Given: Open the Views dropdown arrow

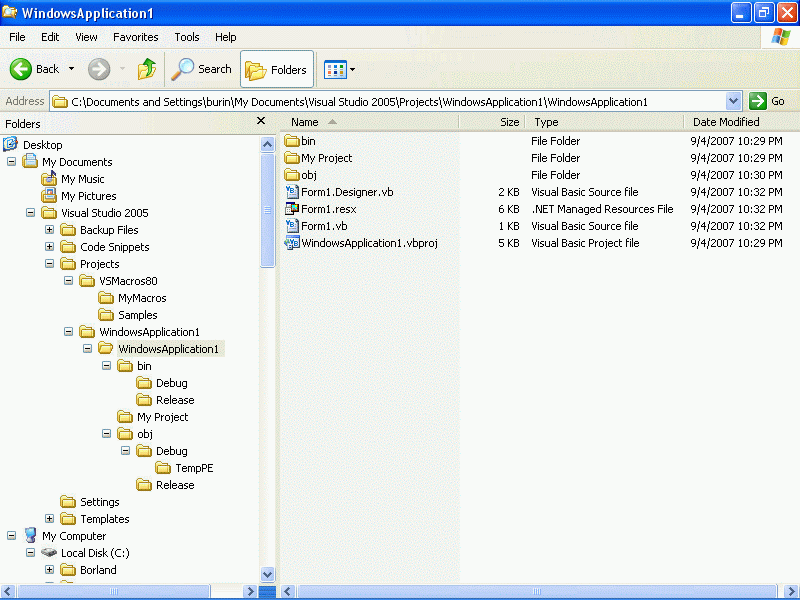Looking at the screenshot, I should coord(353,69).
